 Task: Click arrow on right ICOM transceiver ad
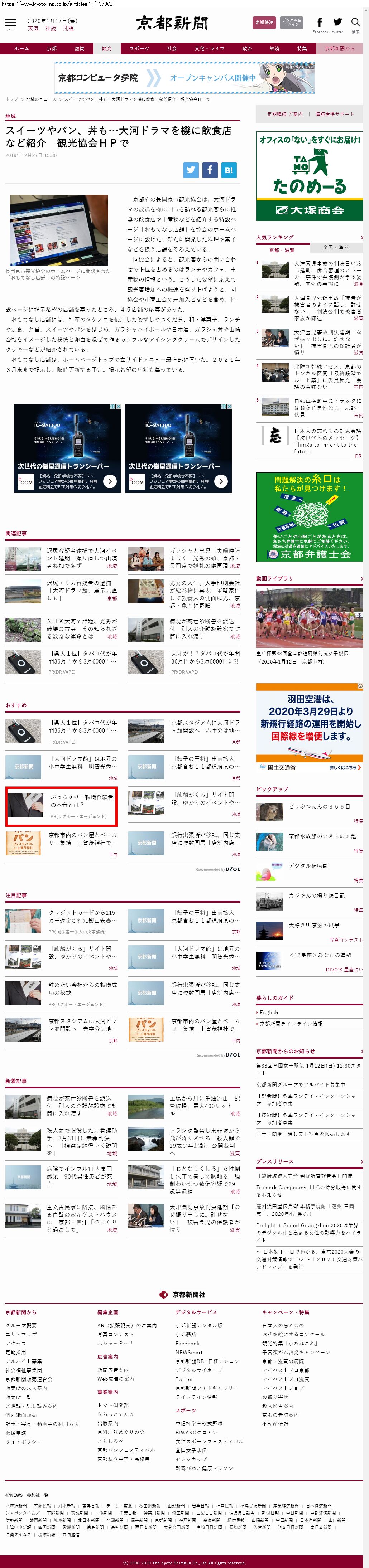point(221,481)
